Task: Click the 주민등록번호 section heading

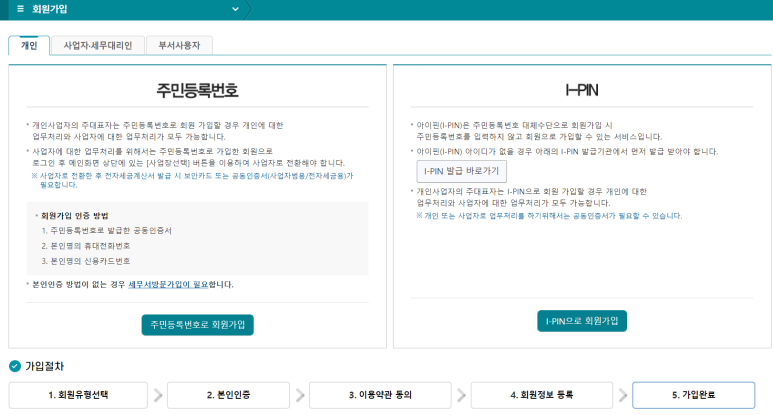Action: [197, 90]
